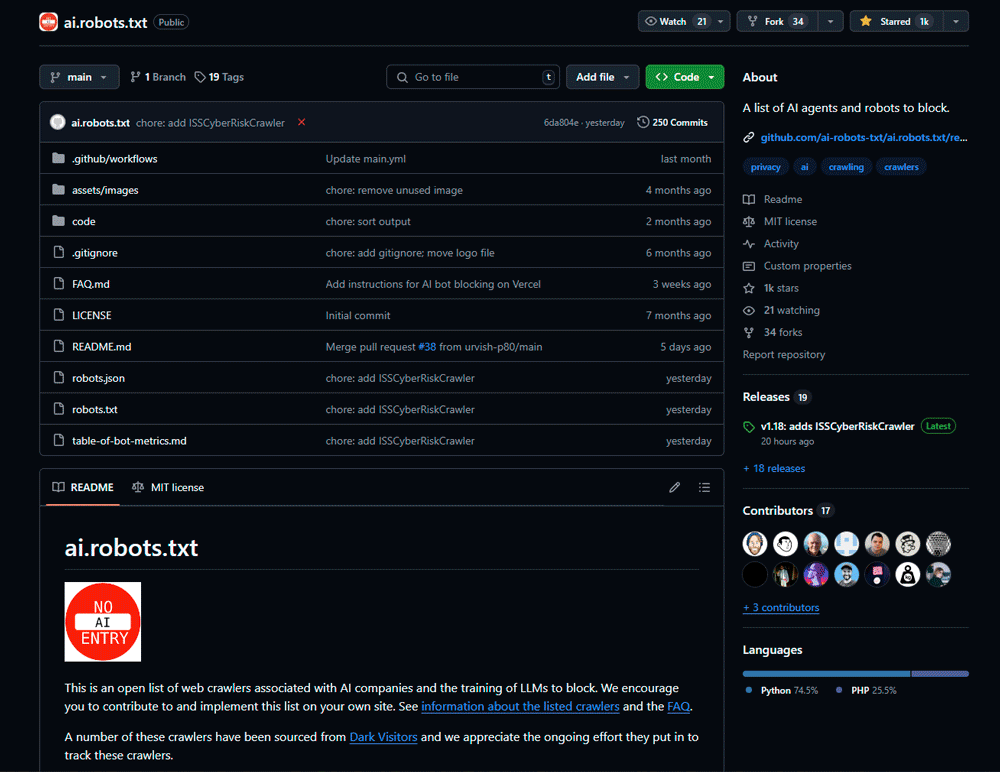1000x772 pixels.
Task: Open information about the listed crawlers link
Action: pos(520,706)
